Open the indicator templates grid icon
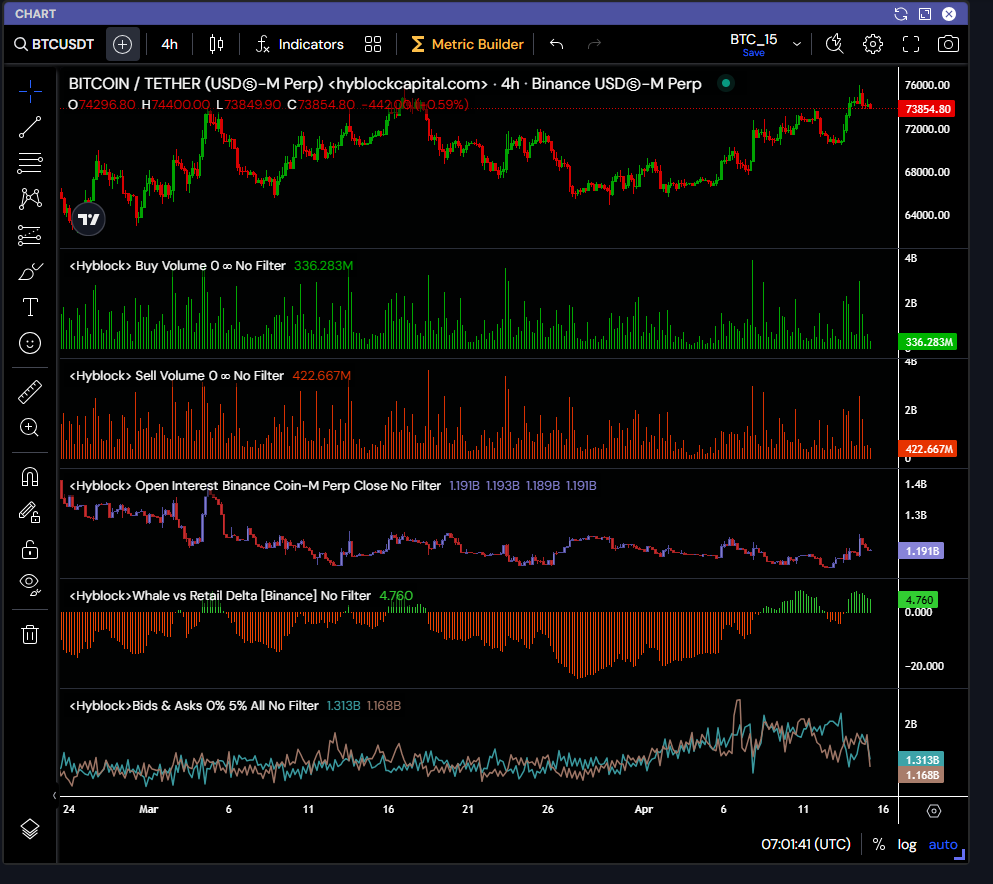 [x=373, y=44]
